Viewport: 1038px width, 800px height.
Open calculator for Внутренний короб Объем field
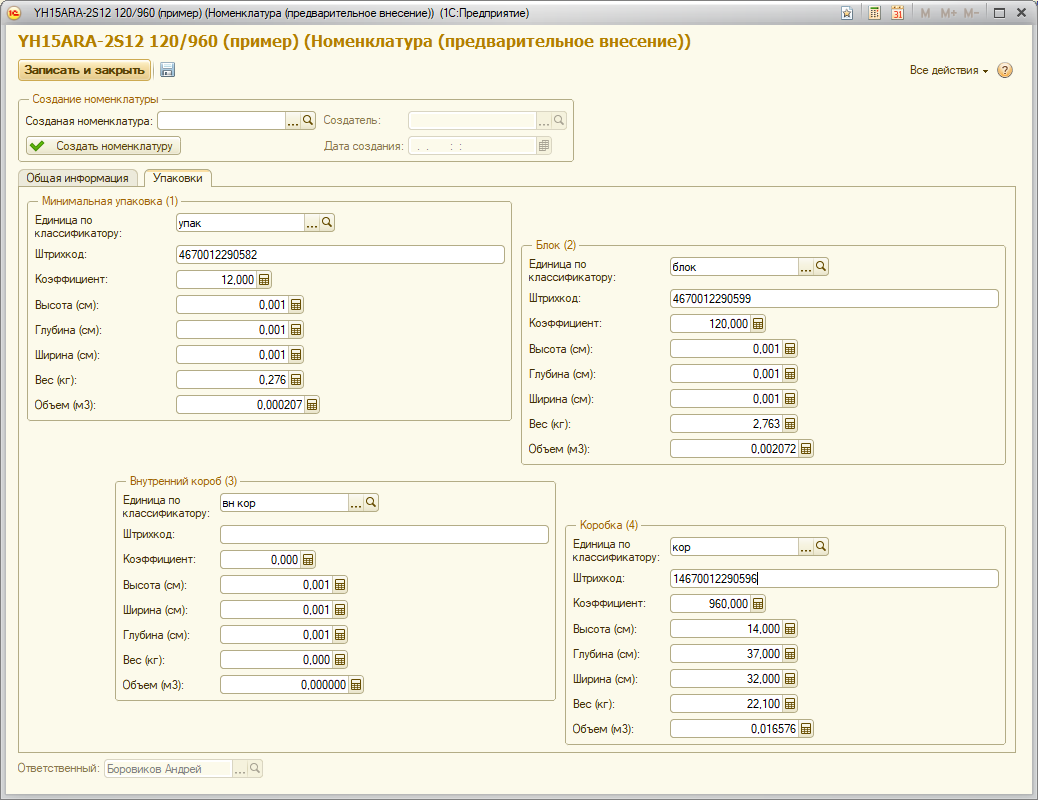pyautogui.click(x=356, y=685)
